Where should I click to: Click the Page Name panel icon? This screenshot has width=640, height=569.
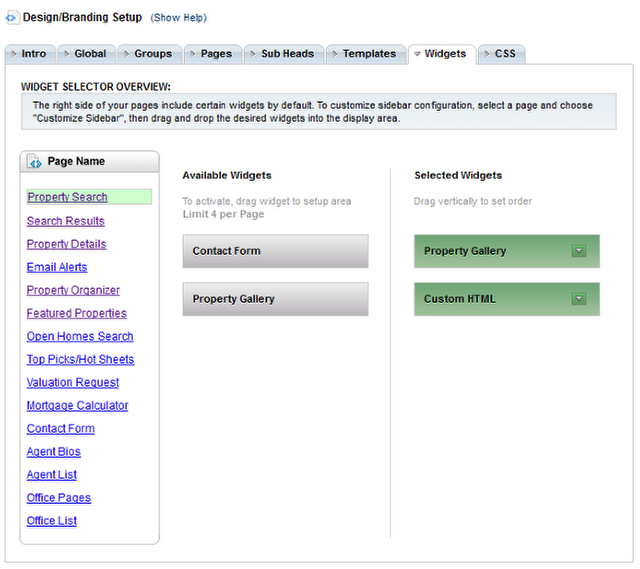click(x=34, y=162)
